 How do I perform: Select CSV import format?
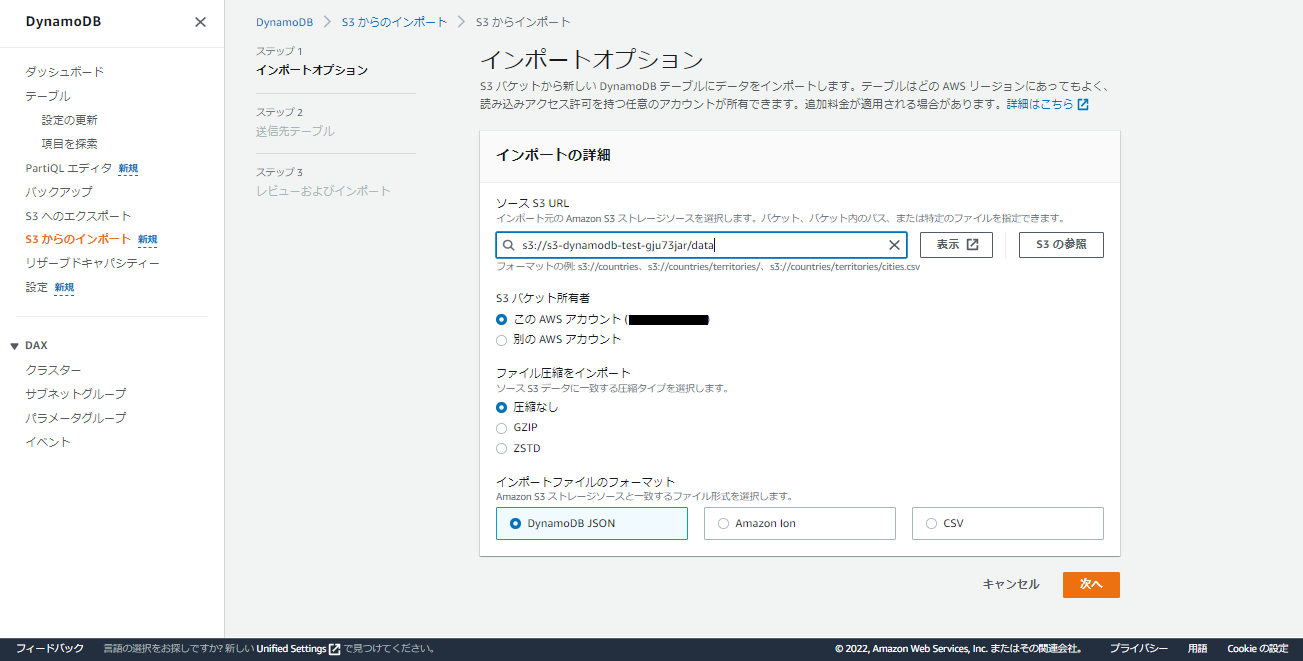[1008, 523]
